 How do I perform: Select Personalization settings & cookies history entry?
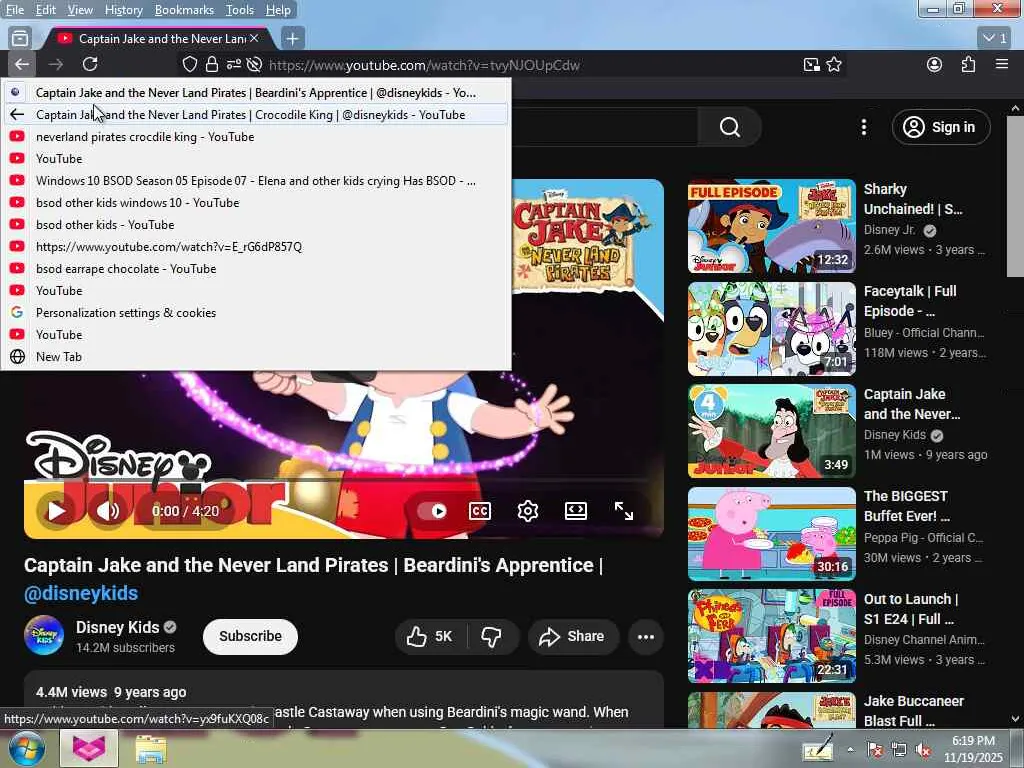tap(255, 312)
